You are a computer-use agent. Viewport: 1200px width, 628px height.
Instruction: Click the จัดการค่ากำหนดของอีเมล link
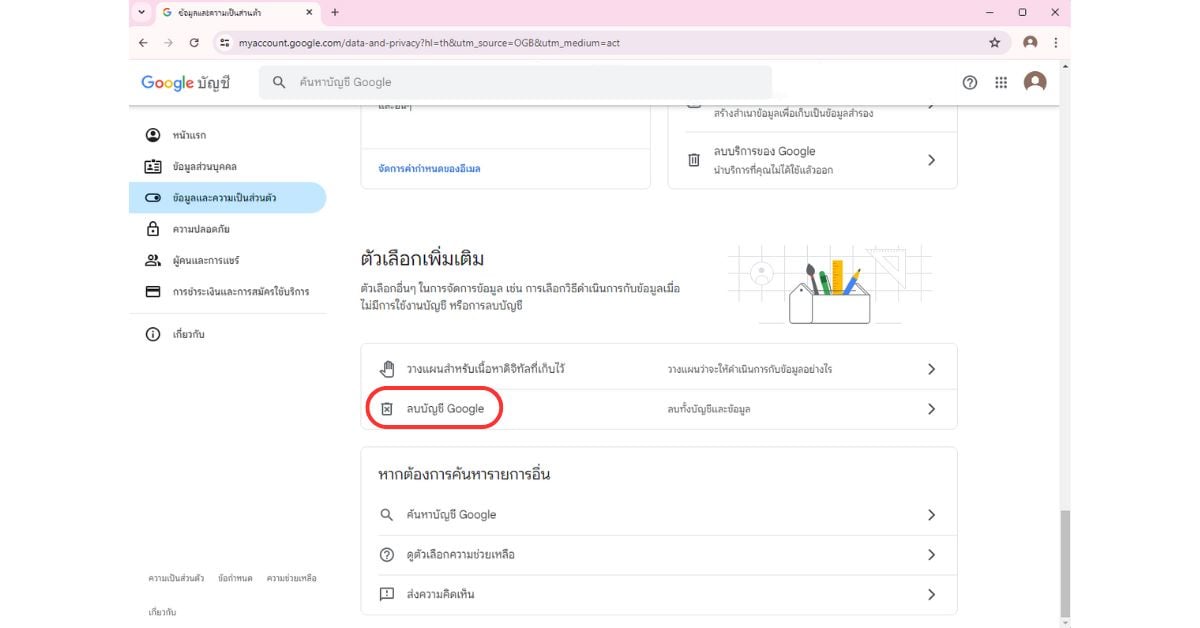tap(429, 169)
